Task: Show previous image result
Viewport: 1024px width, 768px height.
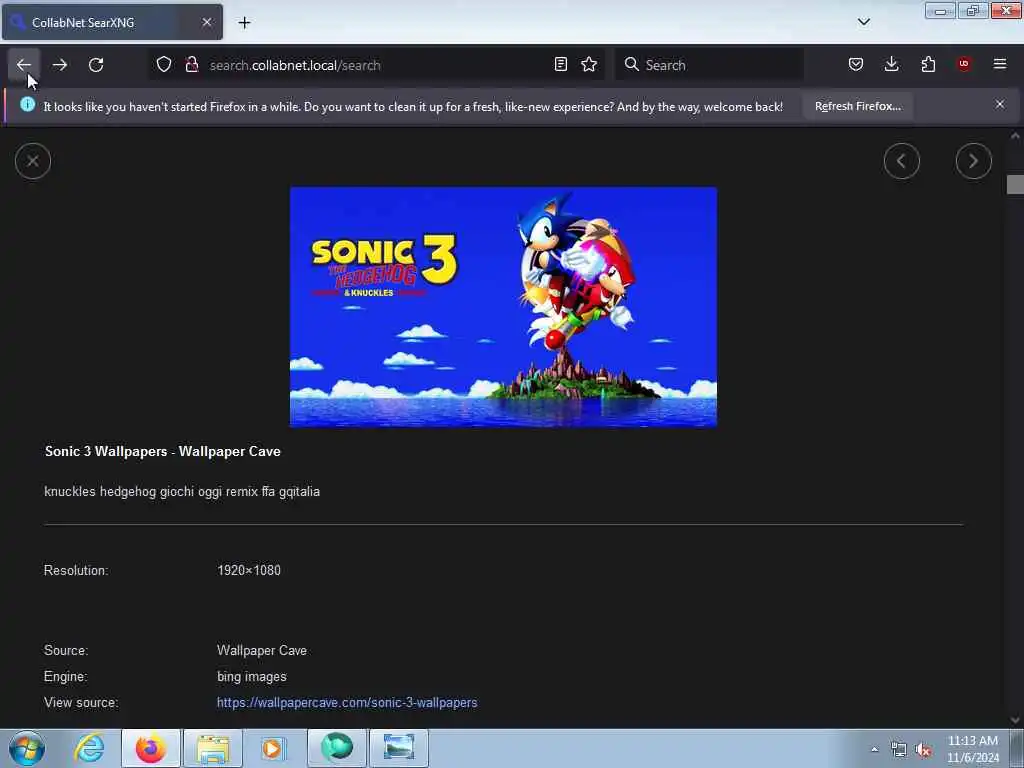Action: click(x=901, y=161)
